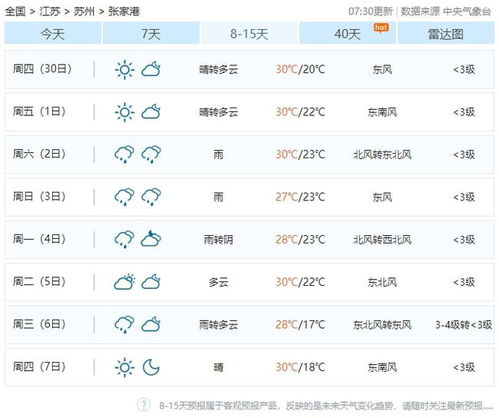The width and height of the screenshot is (499, 418).
Task: Open the 今天 forecast tab
Action: (53, 33)
